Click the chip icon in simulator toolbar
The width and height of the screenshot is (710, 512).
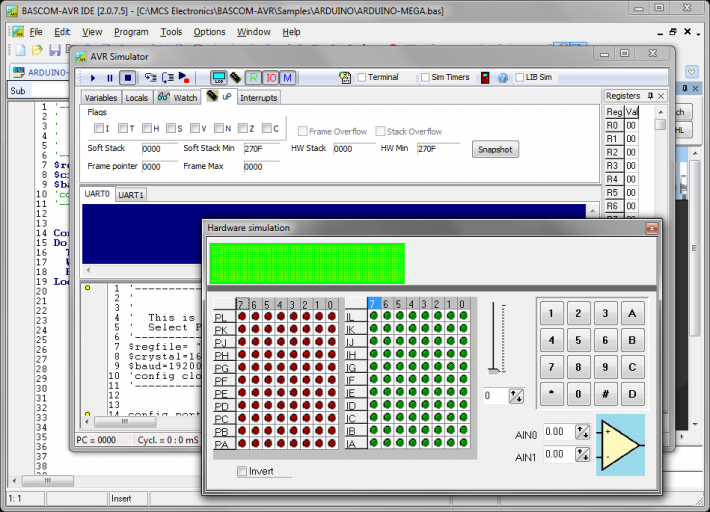(235, 77)
